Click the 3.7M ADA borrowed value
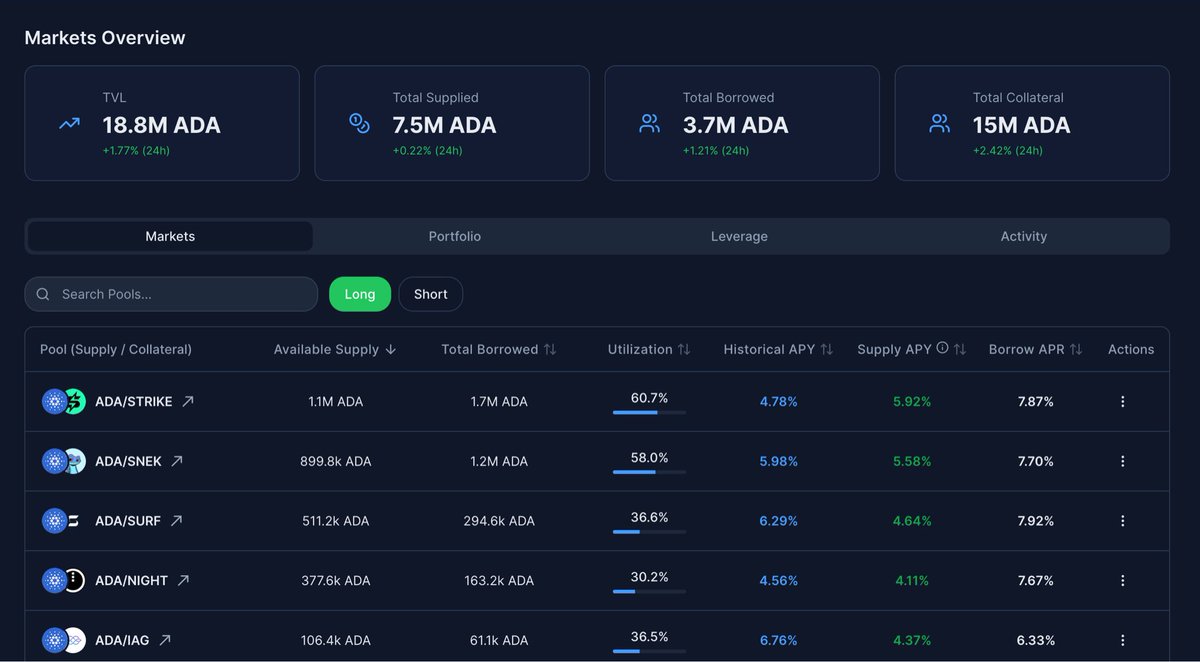 point(736,125)
